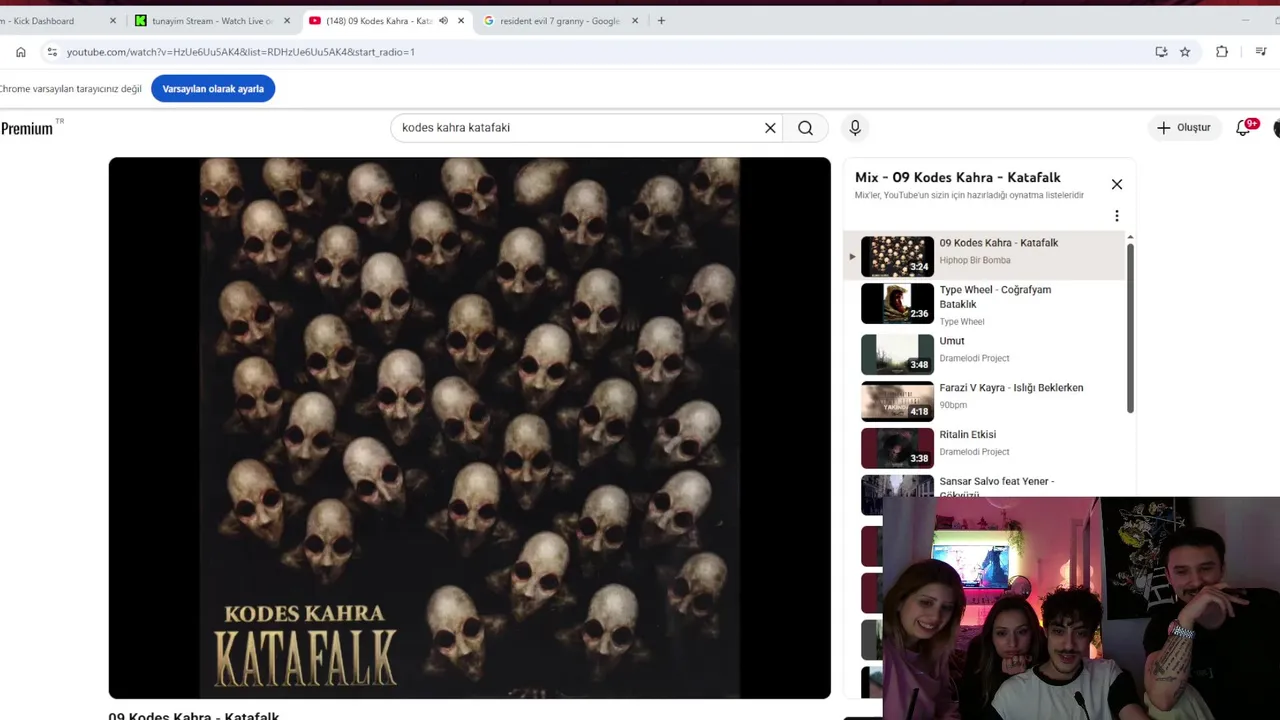Start voice search with microphone
This screenshot has height=720, width=1280.
coord(855,128)
